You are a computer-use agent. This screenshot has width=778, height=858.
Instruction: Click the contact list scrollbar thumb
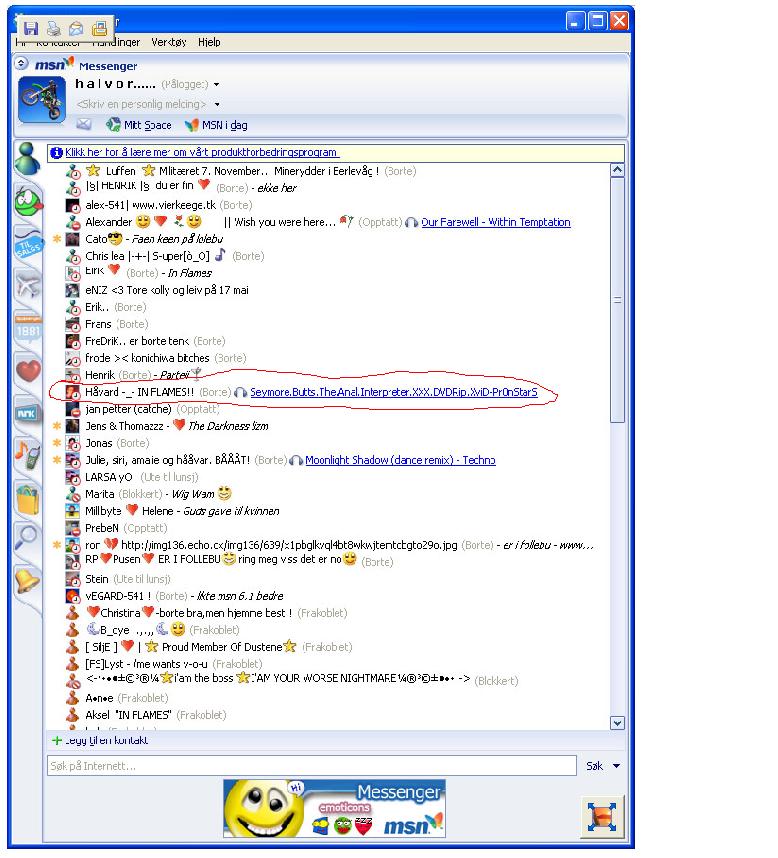click(x=617, y=300)
